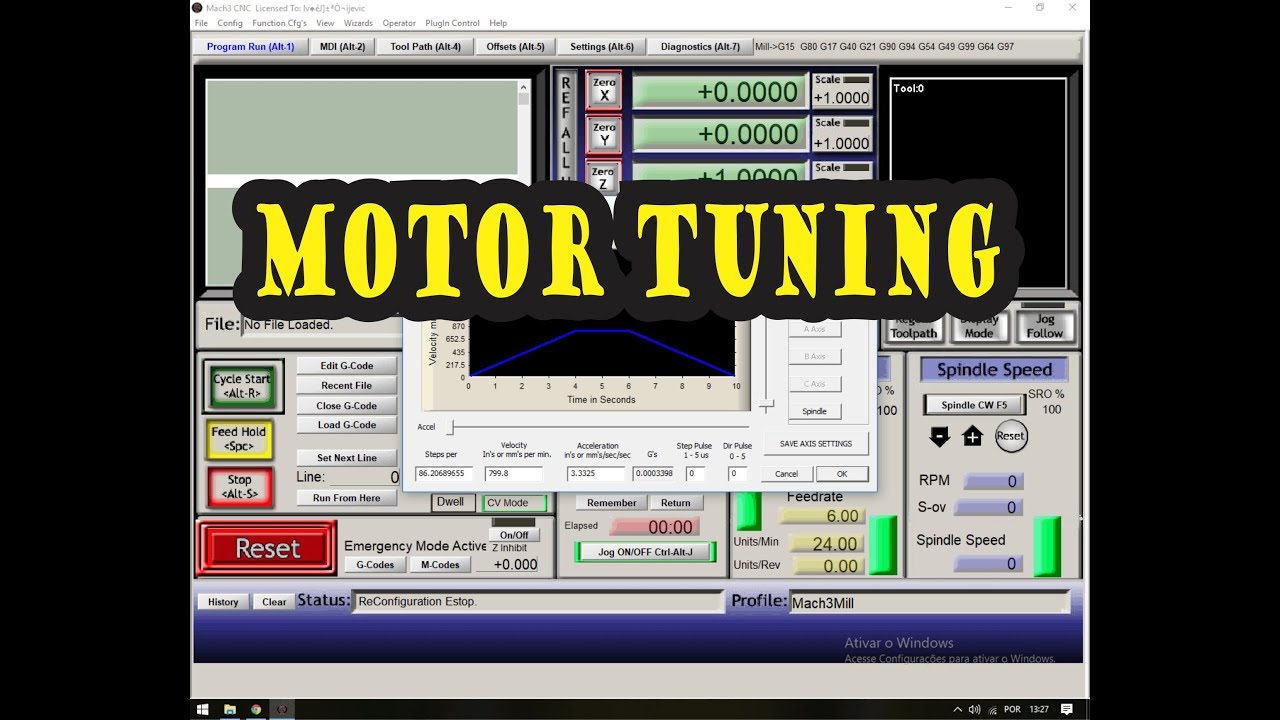Switch to Settings tab

[x=602, y=46]
